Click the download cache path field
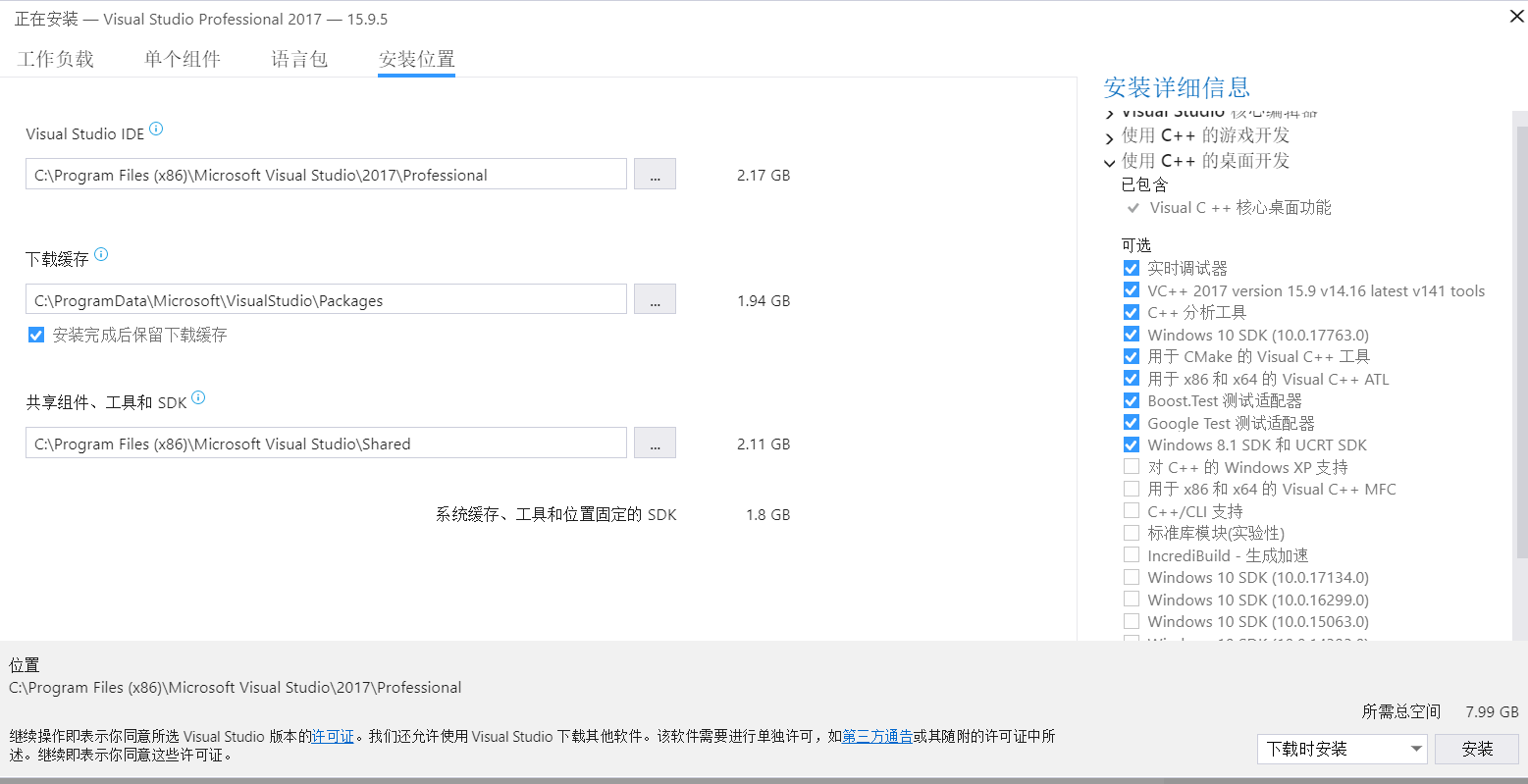1528x784 pixels. point(326,299)
